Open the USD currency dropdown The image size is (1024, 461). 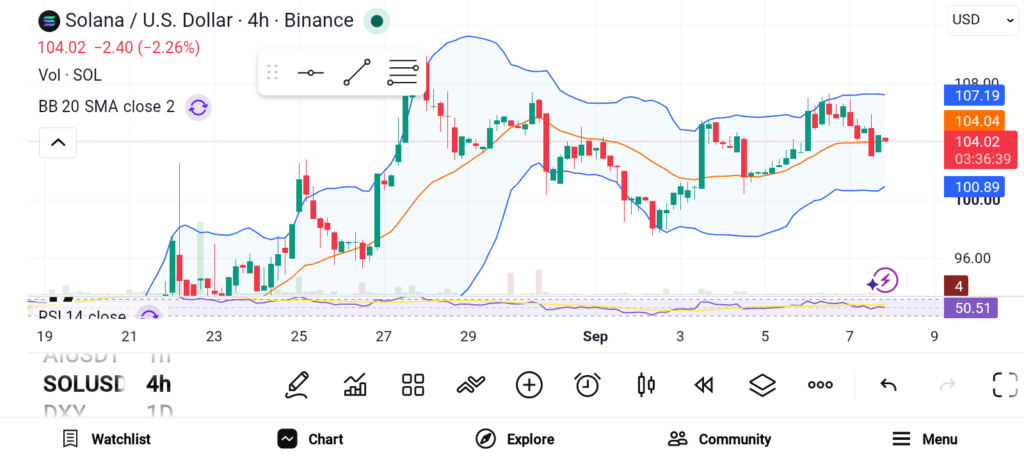click(982, 20)
